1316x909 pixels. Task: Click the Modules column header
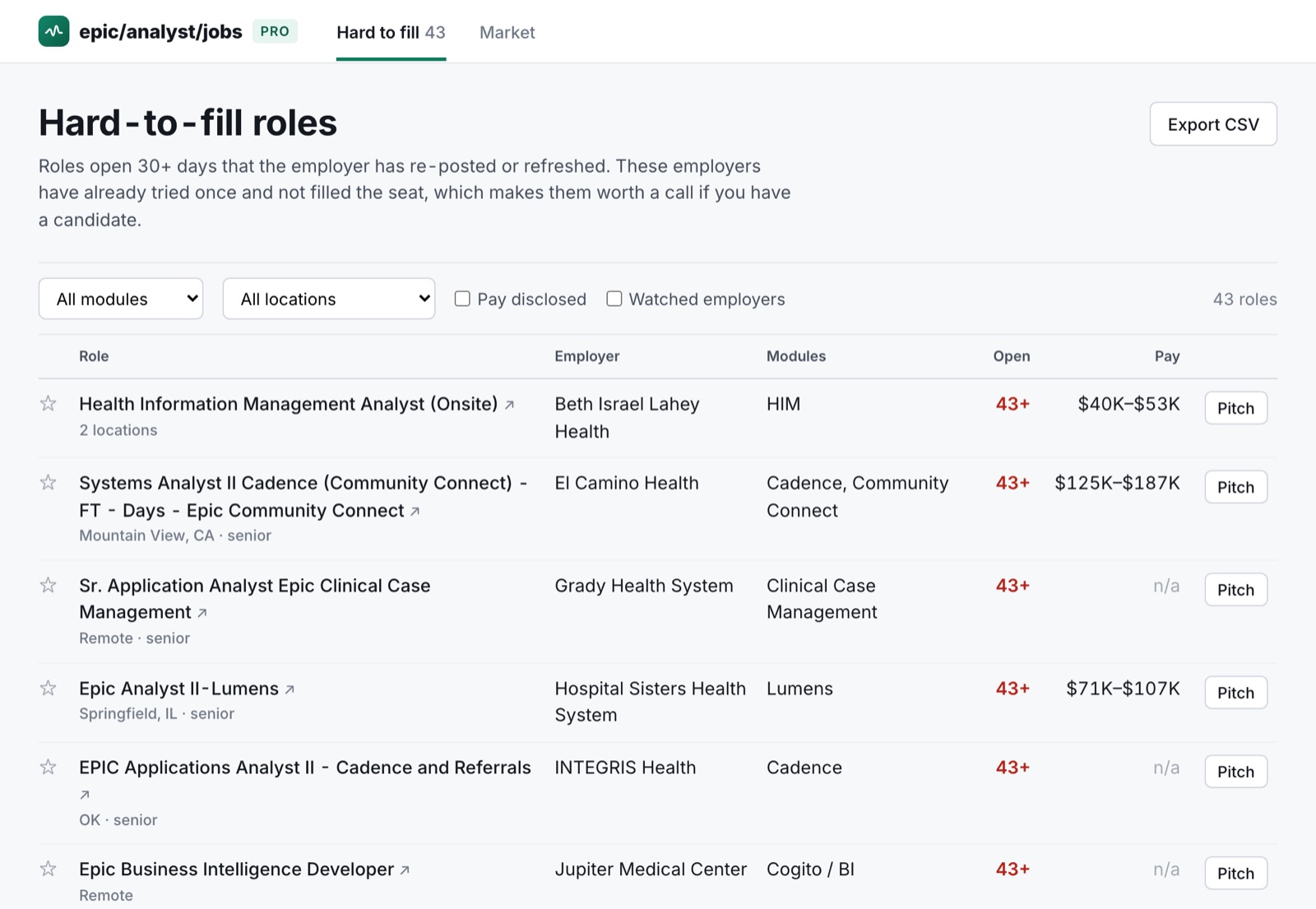(x=796, y=356)
